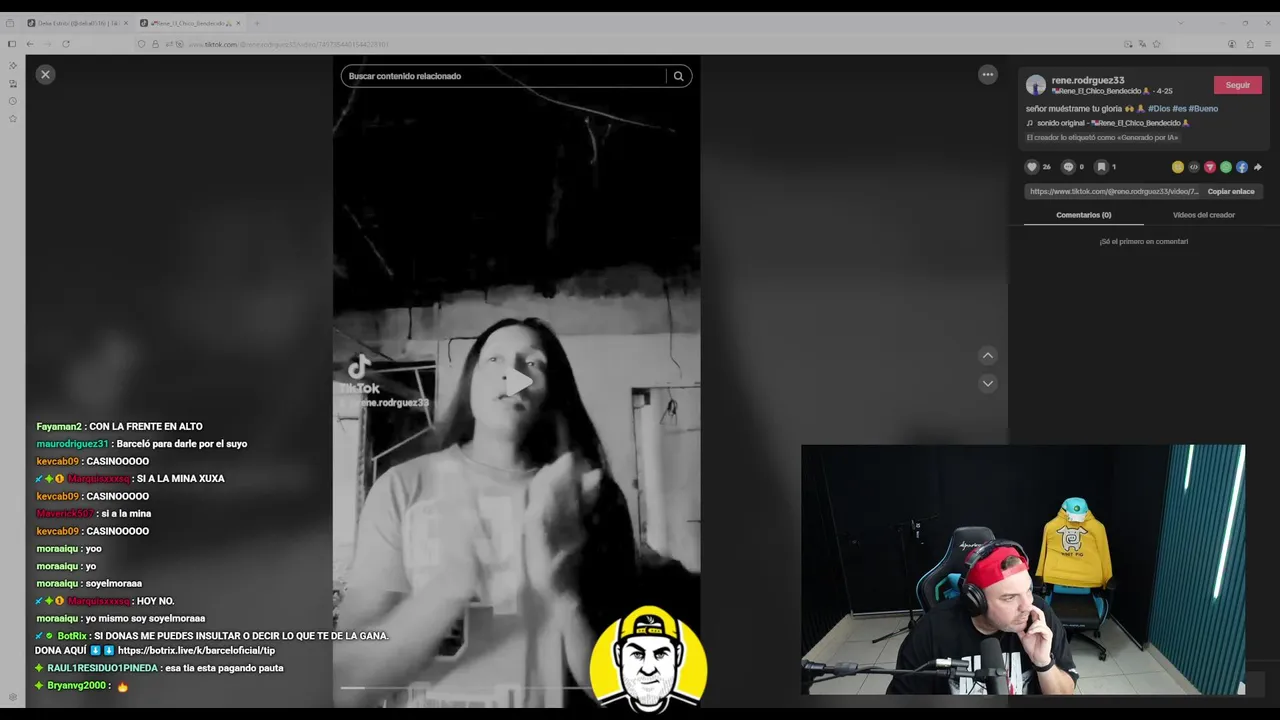The height and width of the screenshot is (720, 1280).
Task: Go to the next video with the down chevron
Action: (x=988, y=383)
